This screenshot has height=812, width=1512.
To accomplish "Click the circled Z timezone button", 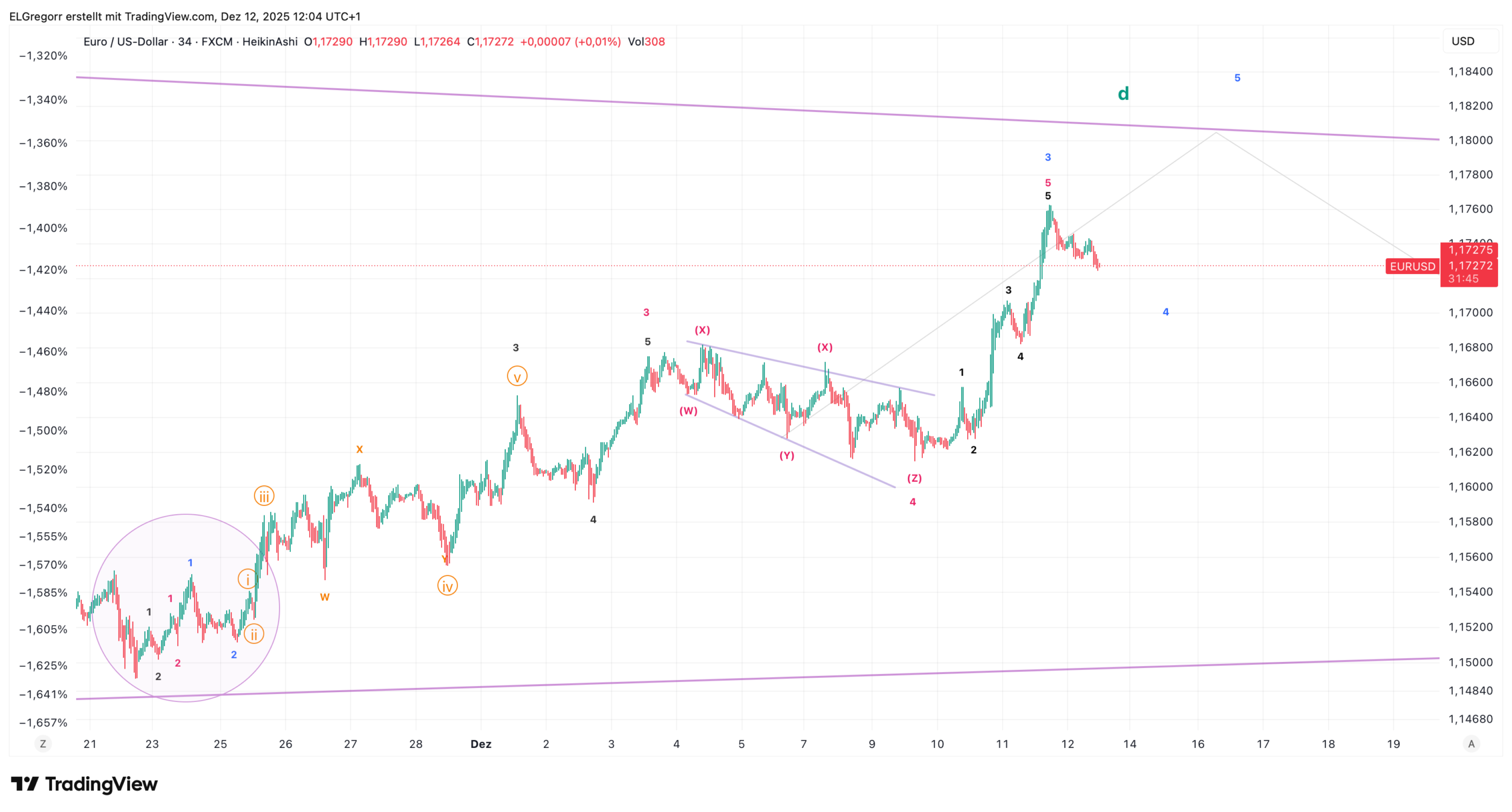I will click(42, 744).
